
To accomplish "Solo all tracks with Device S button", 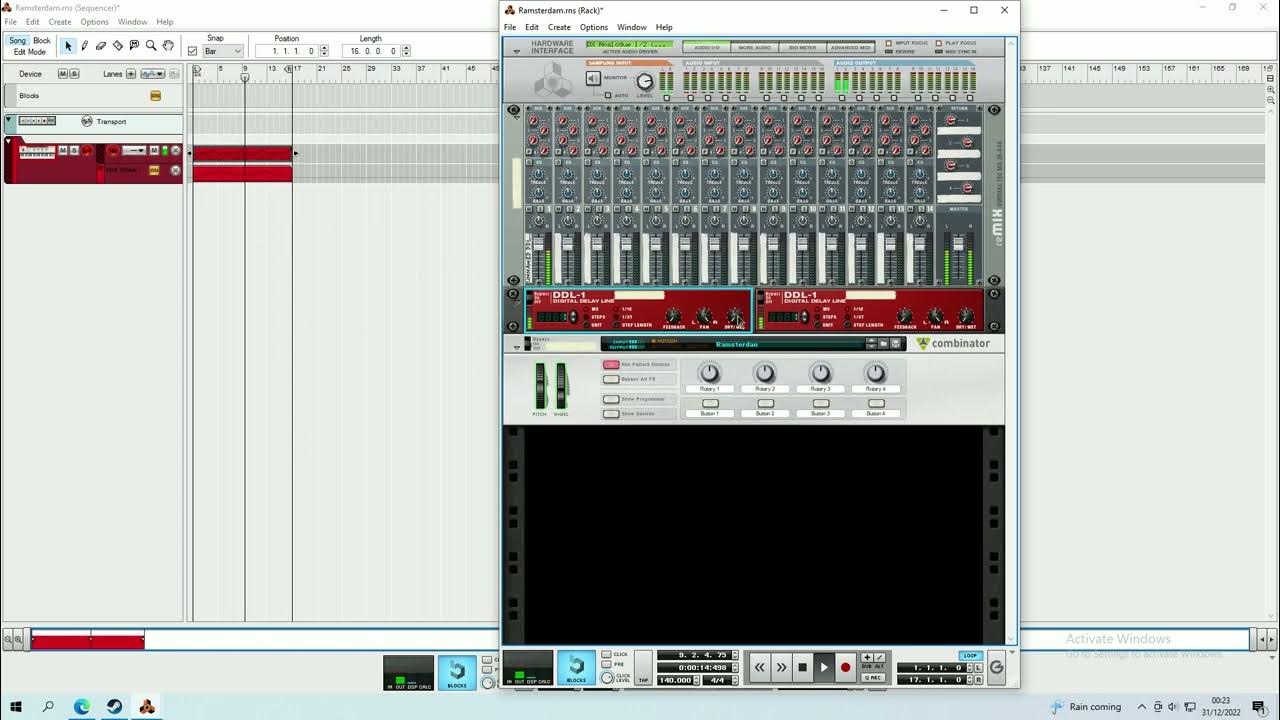I will tap(74, 74).
